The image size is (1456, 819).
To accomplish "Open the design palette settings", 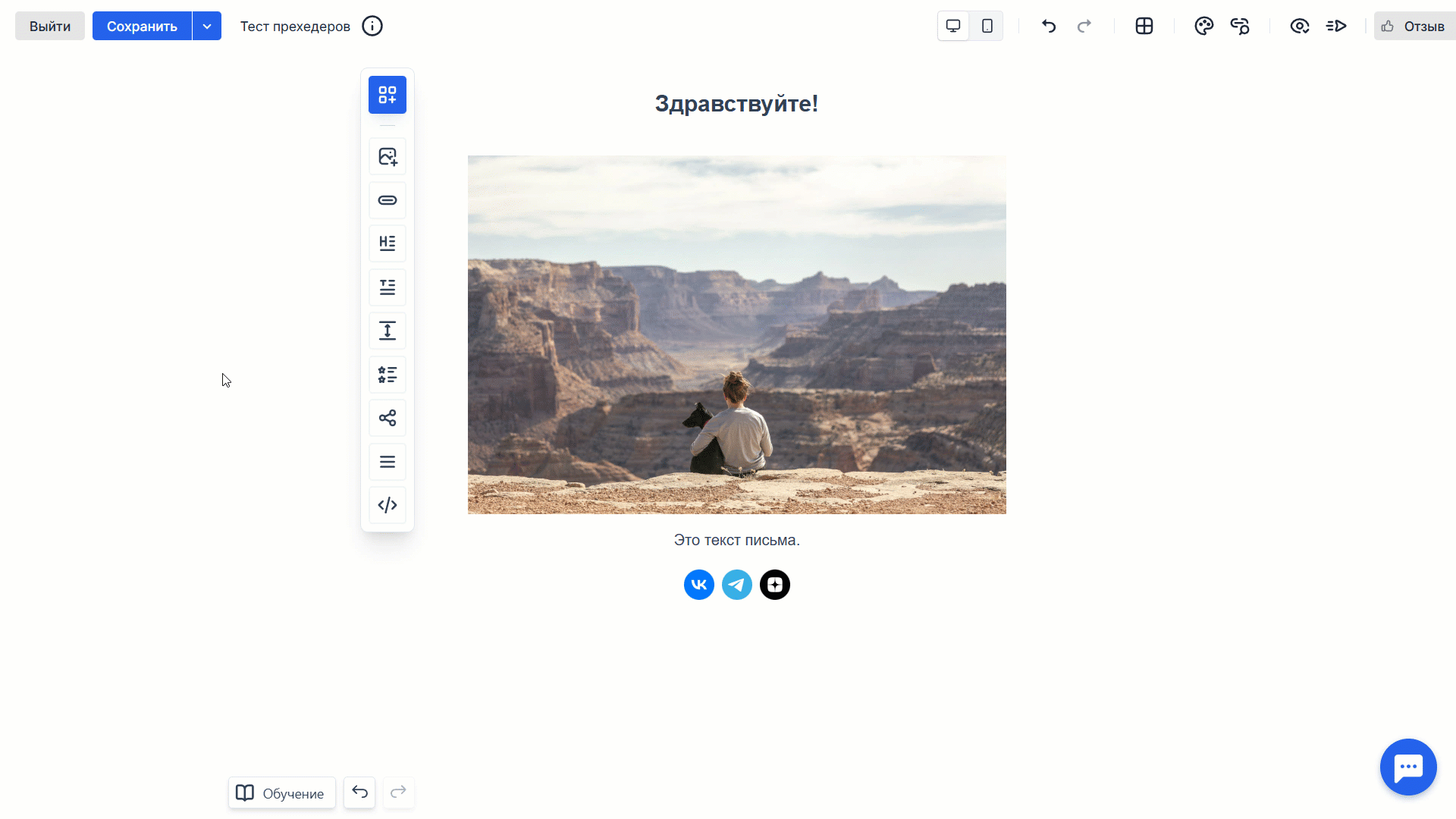I will tap(1203, 25).
